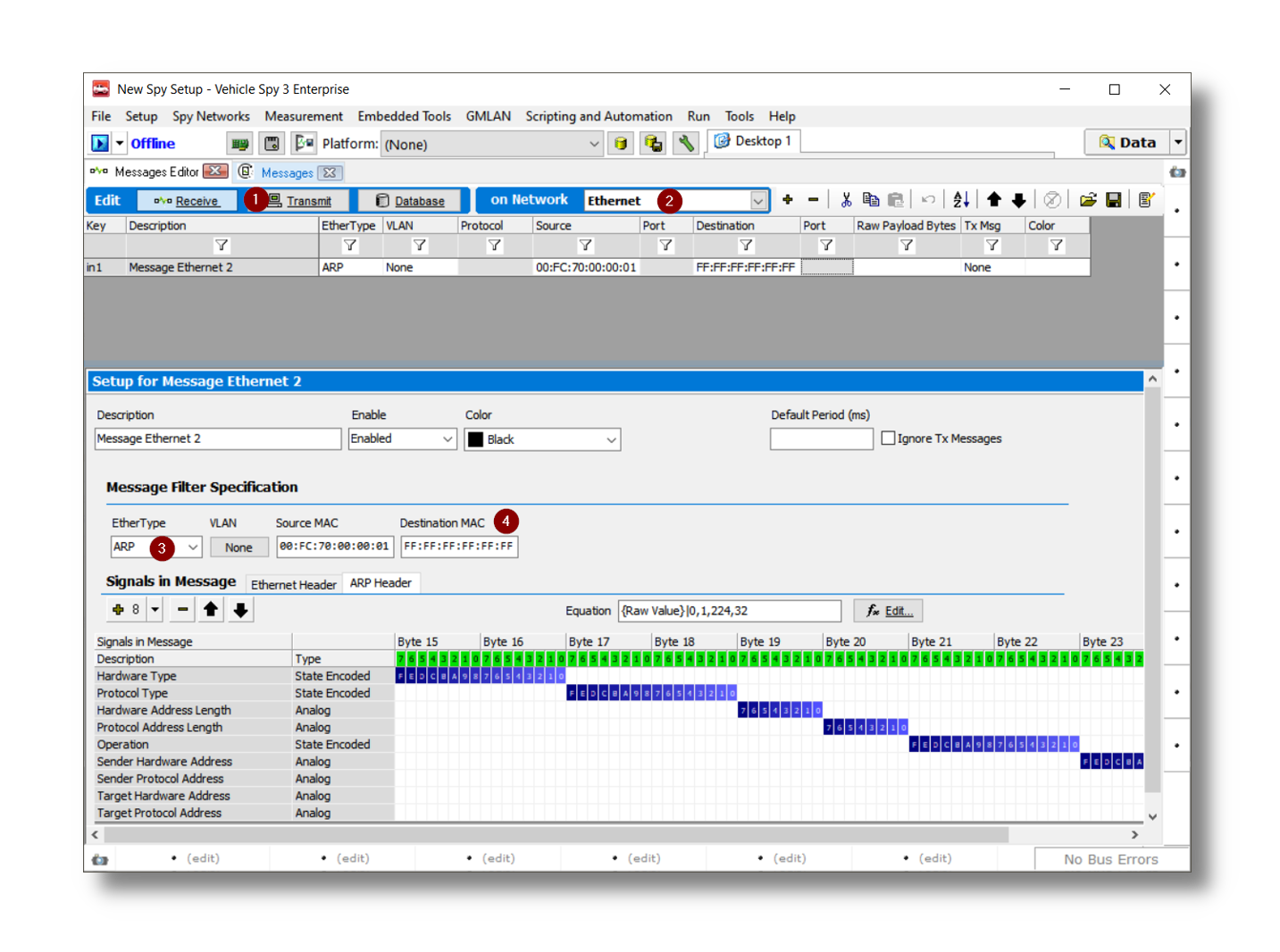Click the wrench tool icon beside Platform
Viewport: 1280px width, 952px height.
click(685, 144)
